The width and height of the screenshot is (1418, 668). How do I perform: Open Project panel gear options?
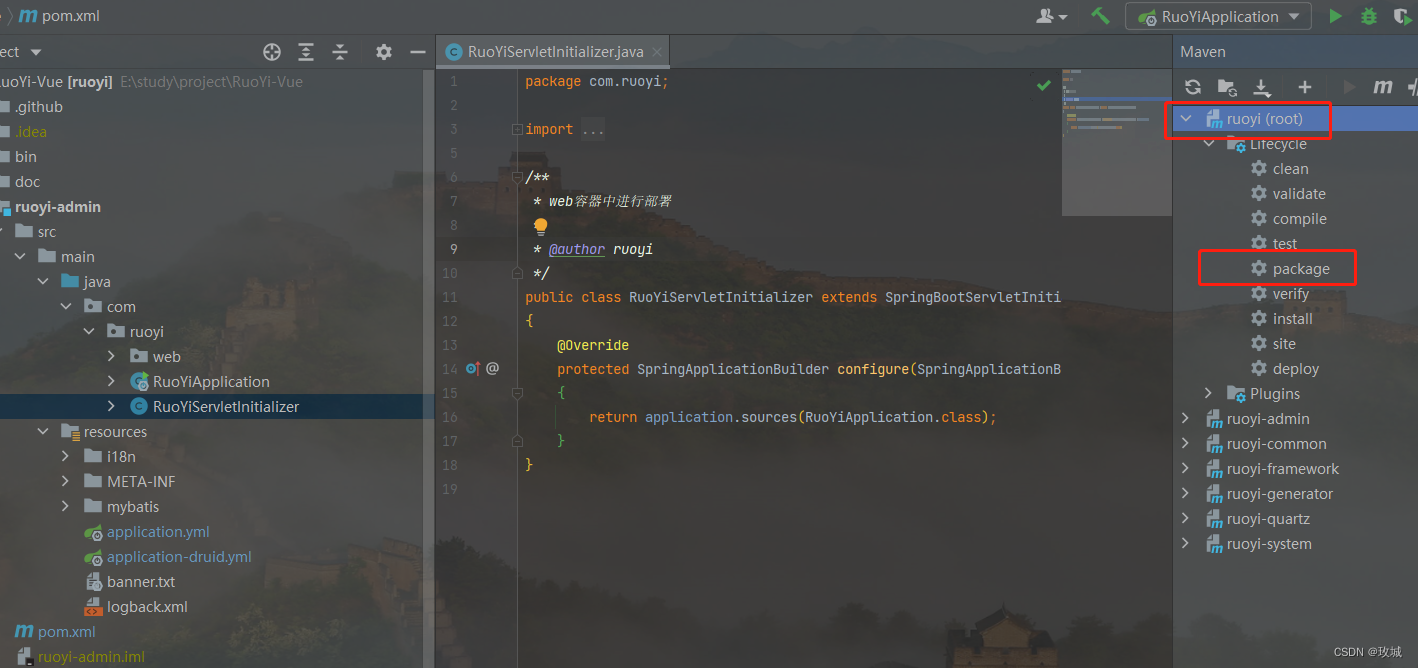point(383,52)
